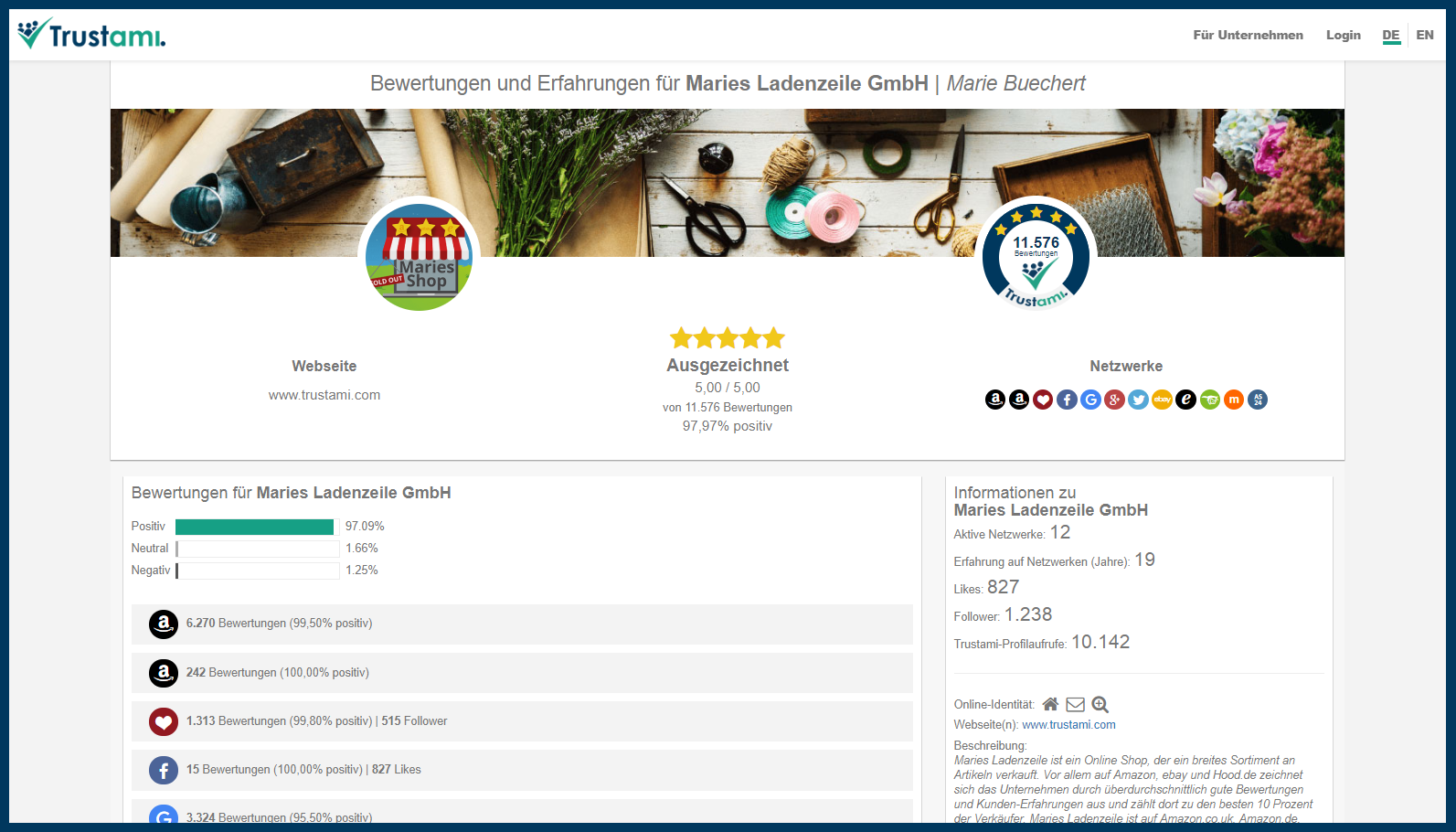1456x832 pixels.
Task: Click the Facebook icon in the 15 Bewertungen row
Action: click(164, 771)
